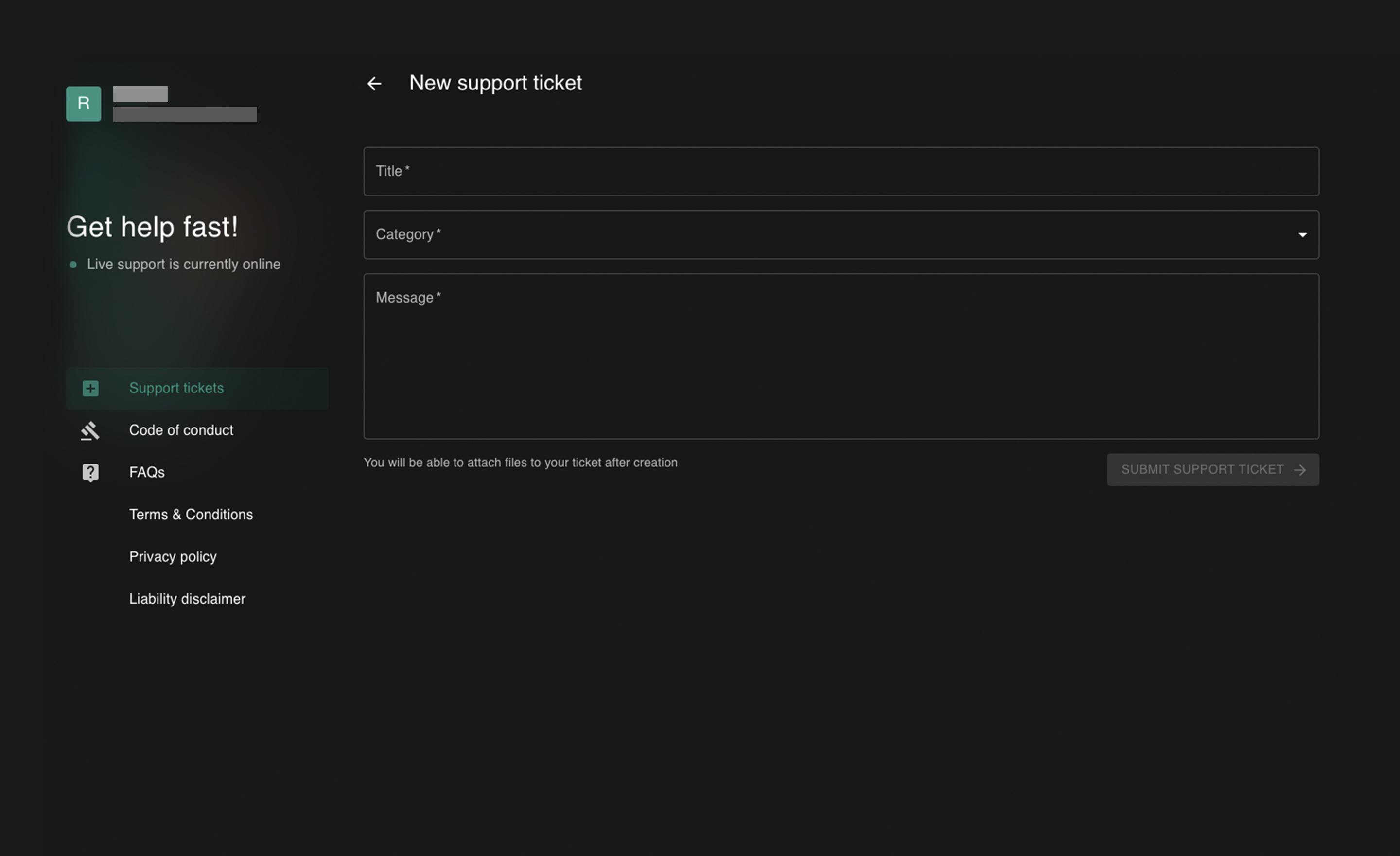Click the Support tickets plus icon

(90, 388)
